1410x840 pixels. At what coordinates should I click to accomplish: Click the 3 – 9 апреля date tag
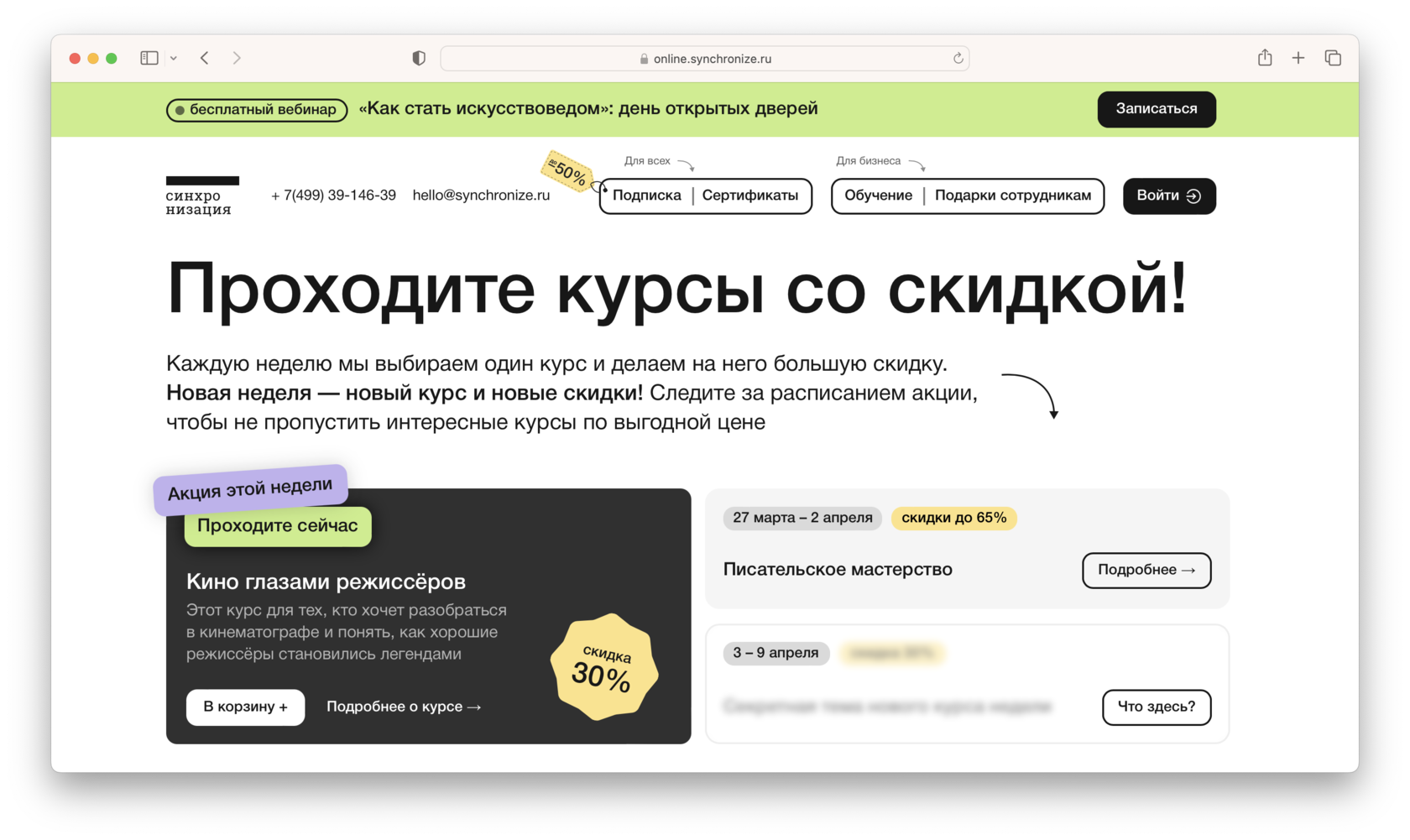[776, 653]
